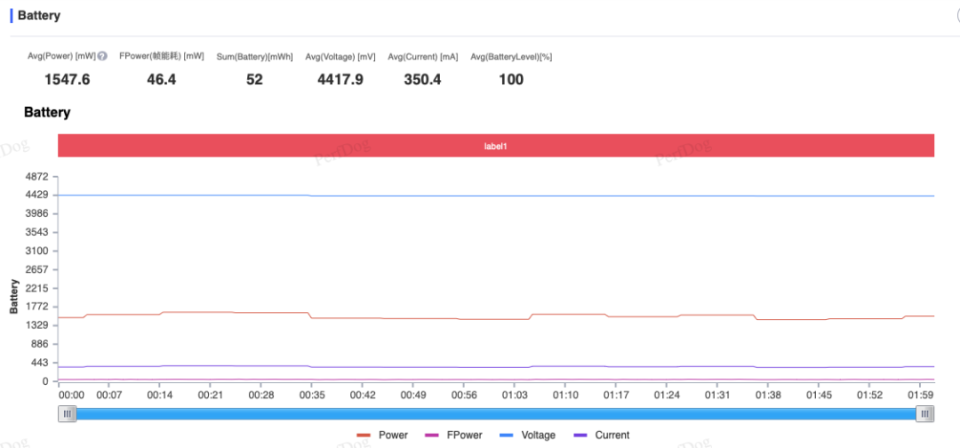Image resolution: width=960 pixels, height=448 pixels.
Task: Click the left handle of time range slider
Action: (x=67, y=414)
